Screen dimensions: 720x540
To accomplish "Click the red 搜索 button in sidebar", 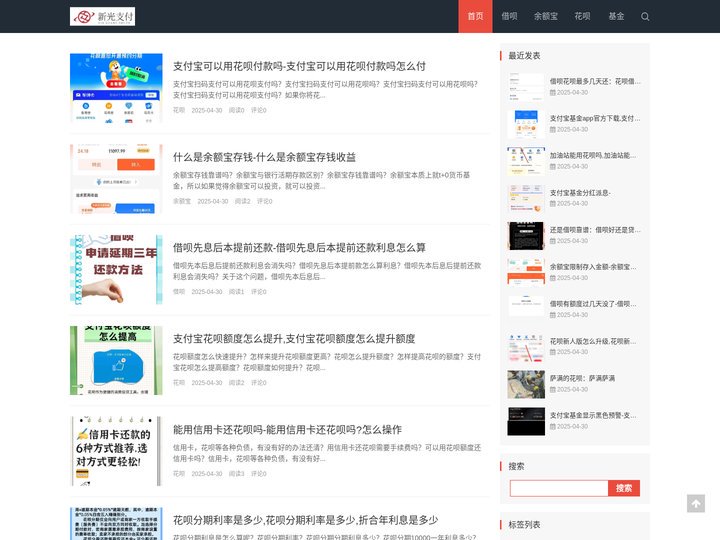I will pyautogui.click(x=624, y=488).
